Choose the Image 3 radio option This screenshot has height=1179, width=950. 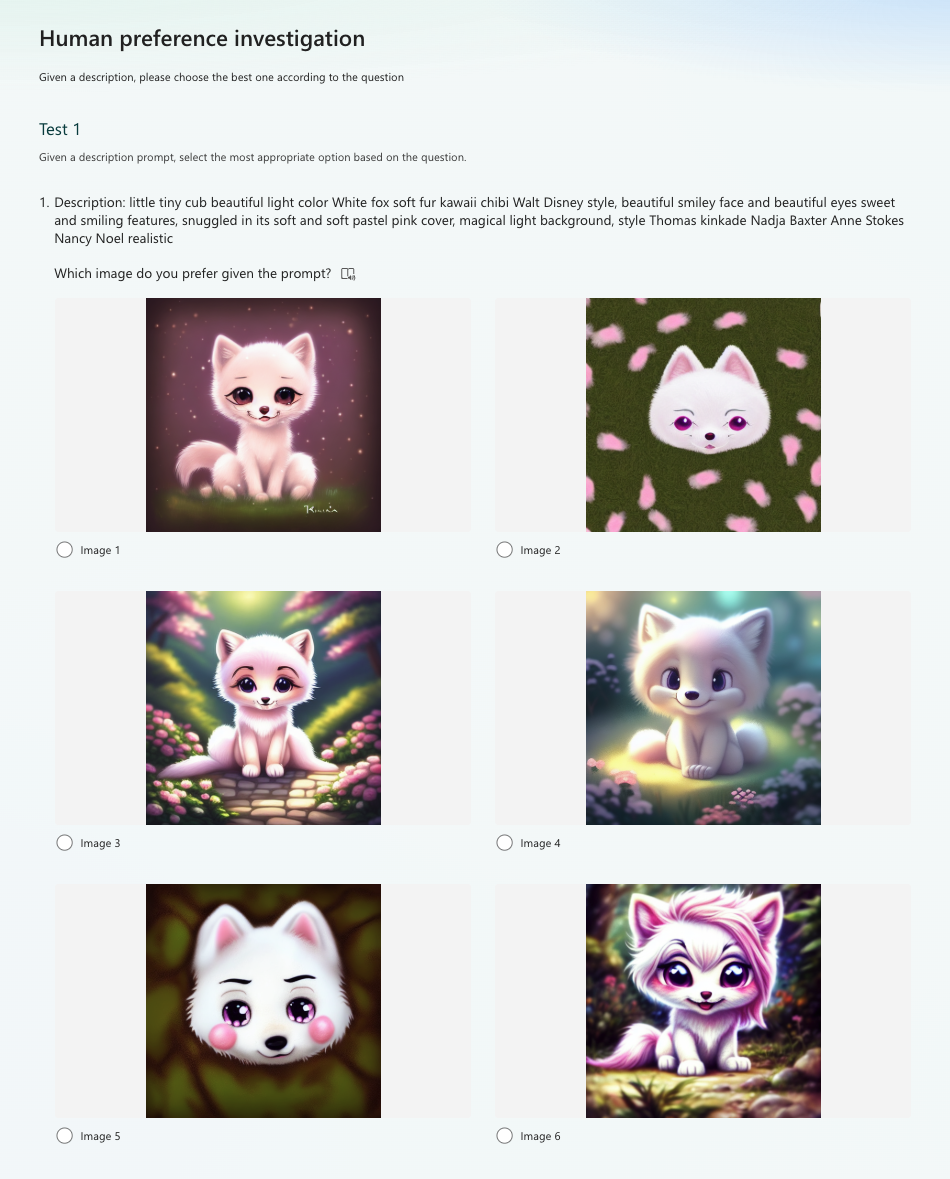click(x=65, y=843)
